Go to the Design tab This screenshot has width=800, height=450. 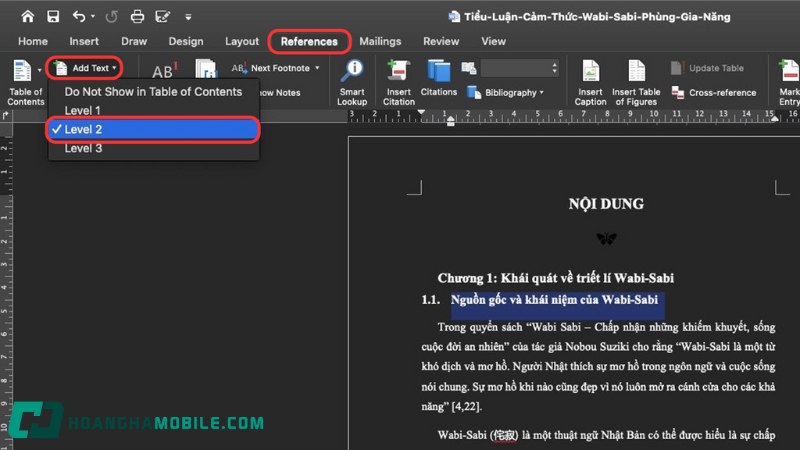point(186,41)
